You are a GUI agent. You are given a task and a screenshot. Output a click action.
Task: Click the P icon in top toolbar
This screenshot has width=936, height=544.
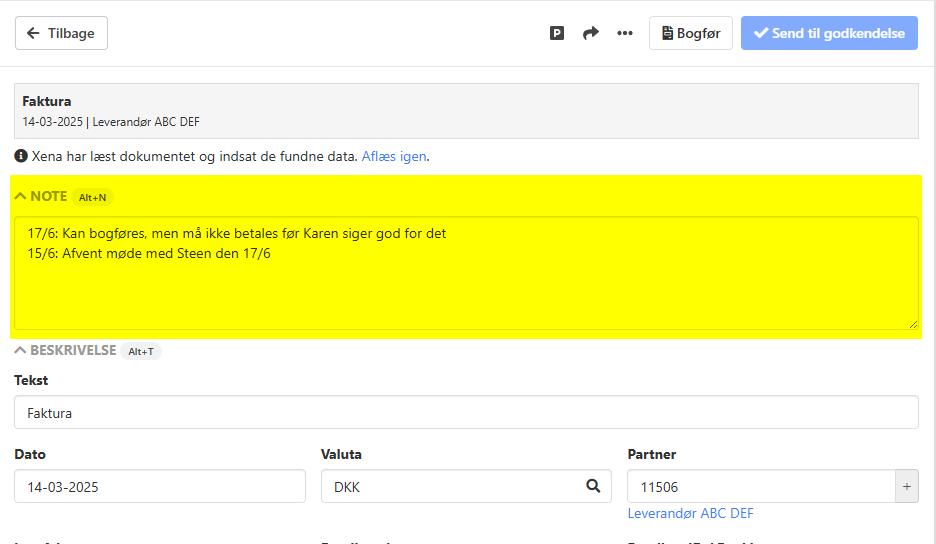[557, 33]
